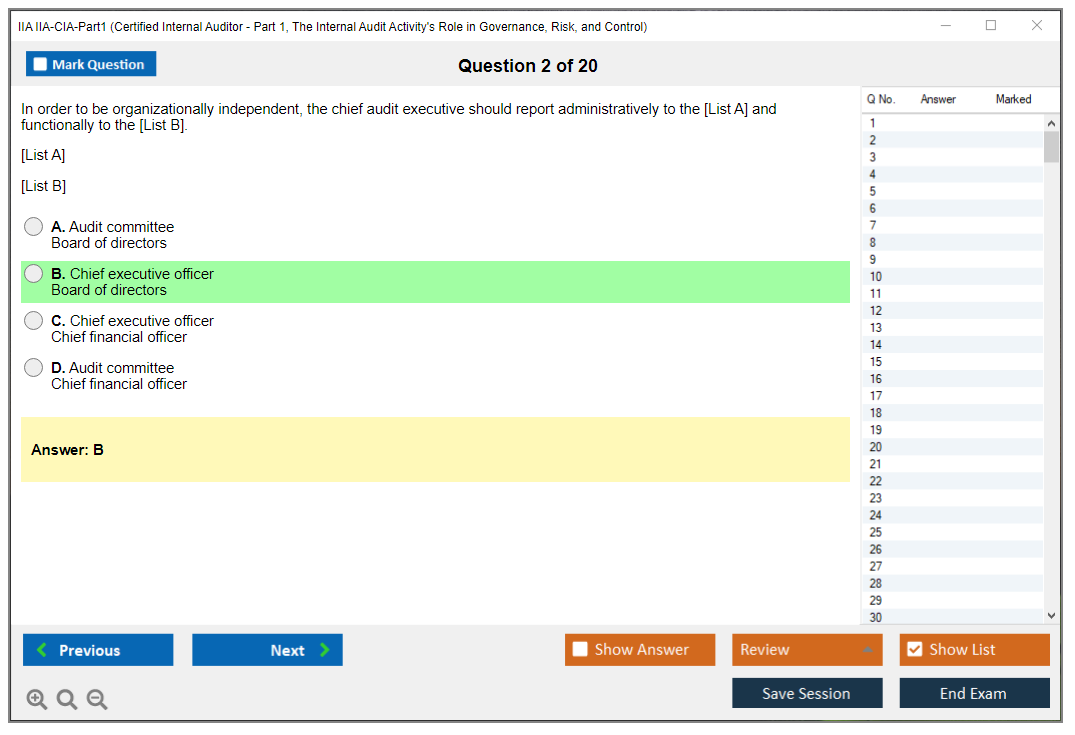The height and width of the screenshot is (735, 1075).
Task: Maximize the exam window
Action: coord(991,26)
